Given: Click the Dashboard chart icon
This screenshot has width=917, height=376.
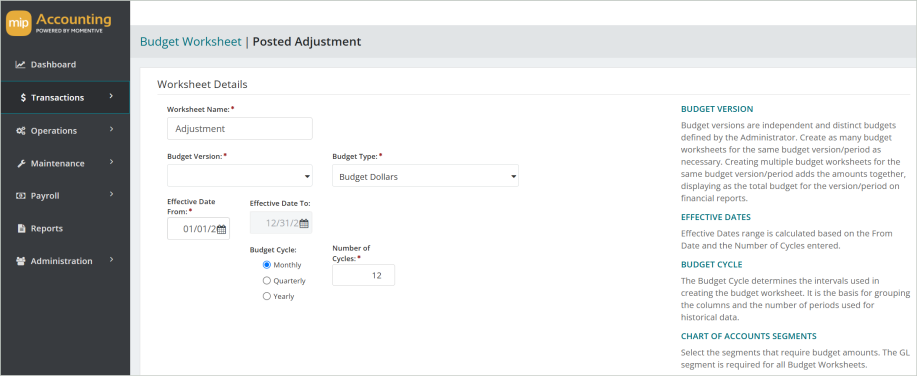Looking at the screenshot, I should 20,65.
